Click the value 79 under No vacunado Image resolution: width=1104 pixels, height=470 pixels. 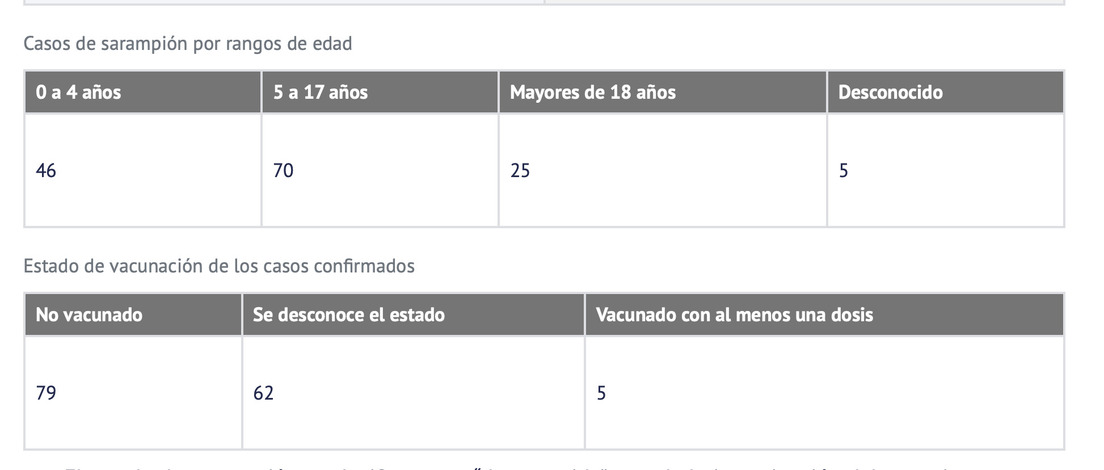point(46,393)
